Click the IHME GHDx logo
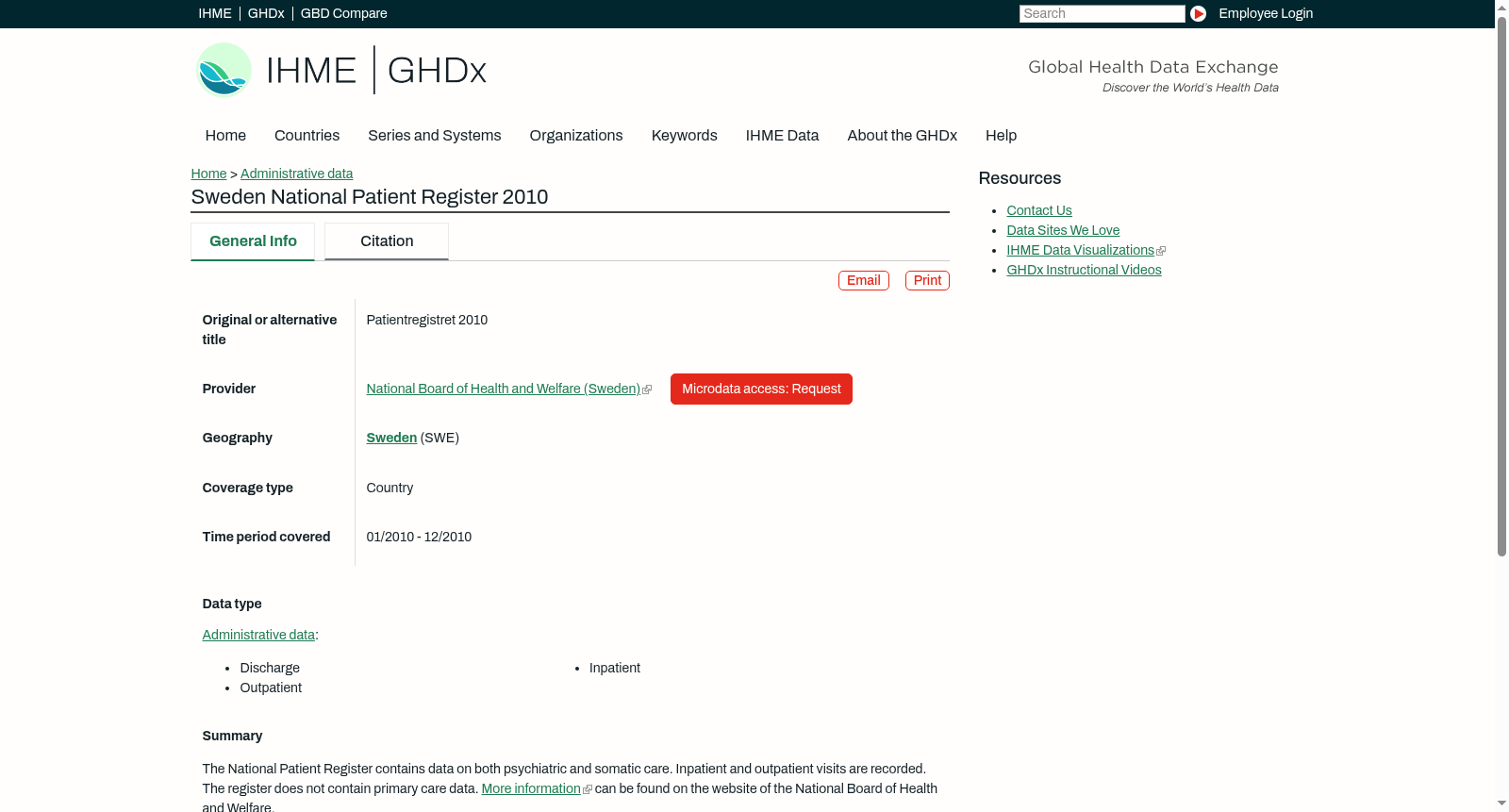 click(340, 70)
